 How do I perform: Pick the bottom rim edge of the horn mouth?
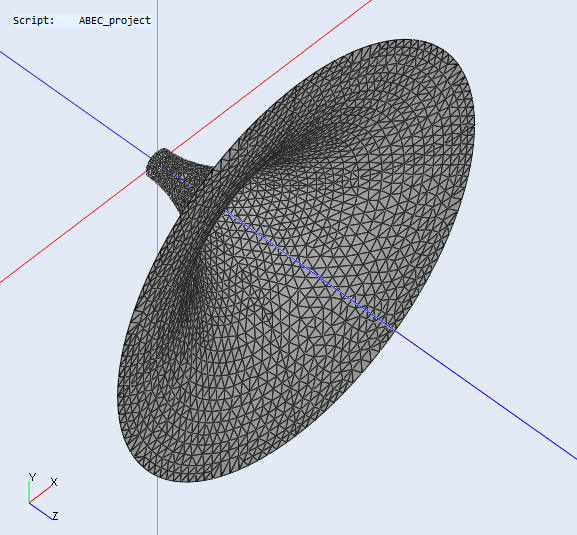[184, 481]
